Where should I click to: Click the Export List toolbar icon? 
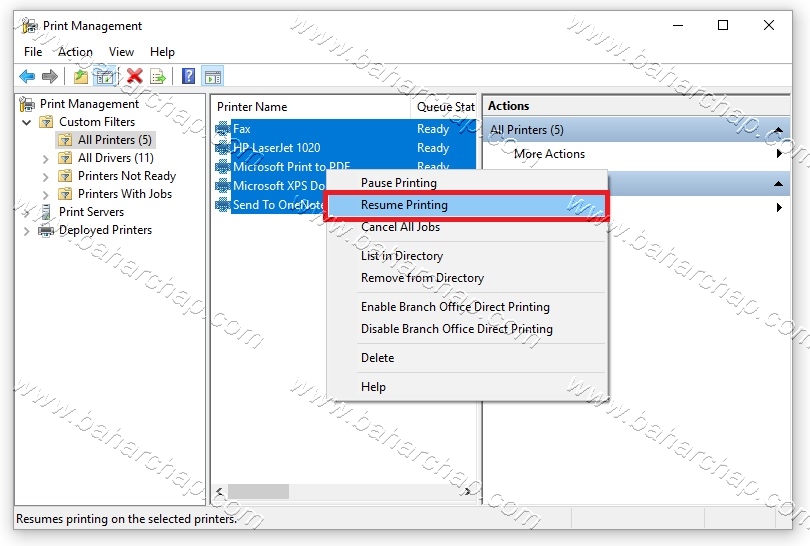pos(158,76)
